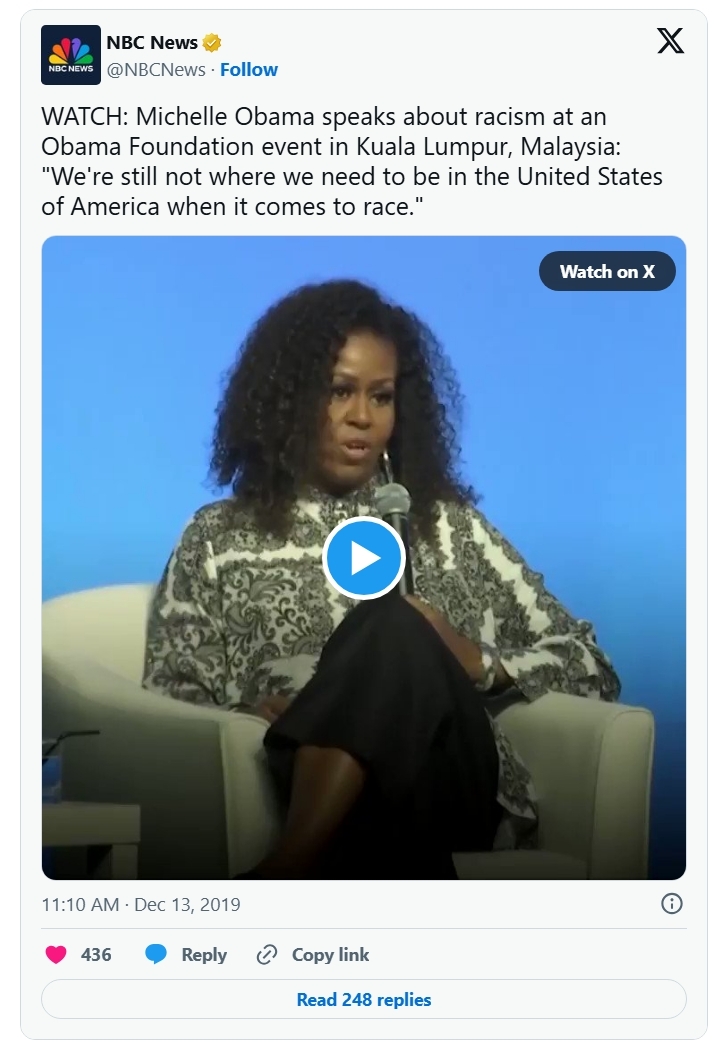721x1046 pixels.
Task: Click the Watch on X button
Action: coord(607,272)
